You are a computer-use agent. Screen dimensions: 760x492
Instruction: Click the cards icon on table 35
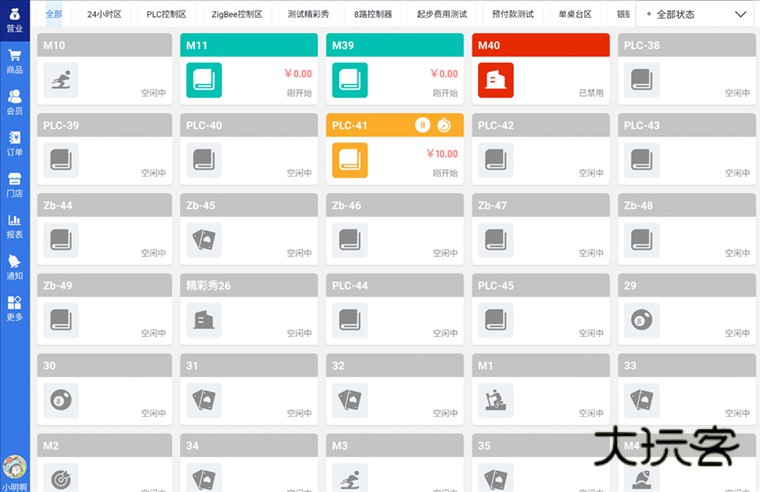click(x=496, y=477)
